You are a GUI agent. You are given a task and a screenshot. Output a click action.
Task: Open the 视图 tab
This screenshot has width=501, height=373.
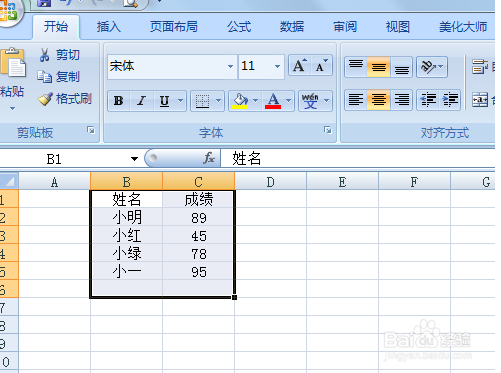tap(398, 27)
